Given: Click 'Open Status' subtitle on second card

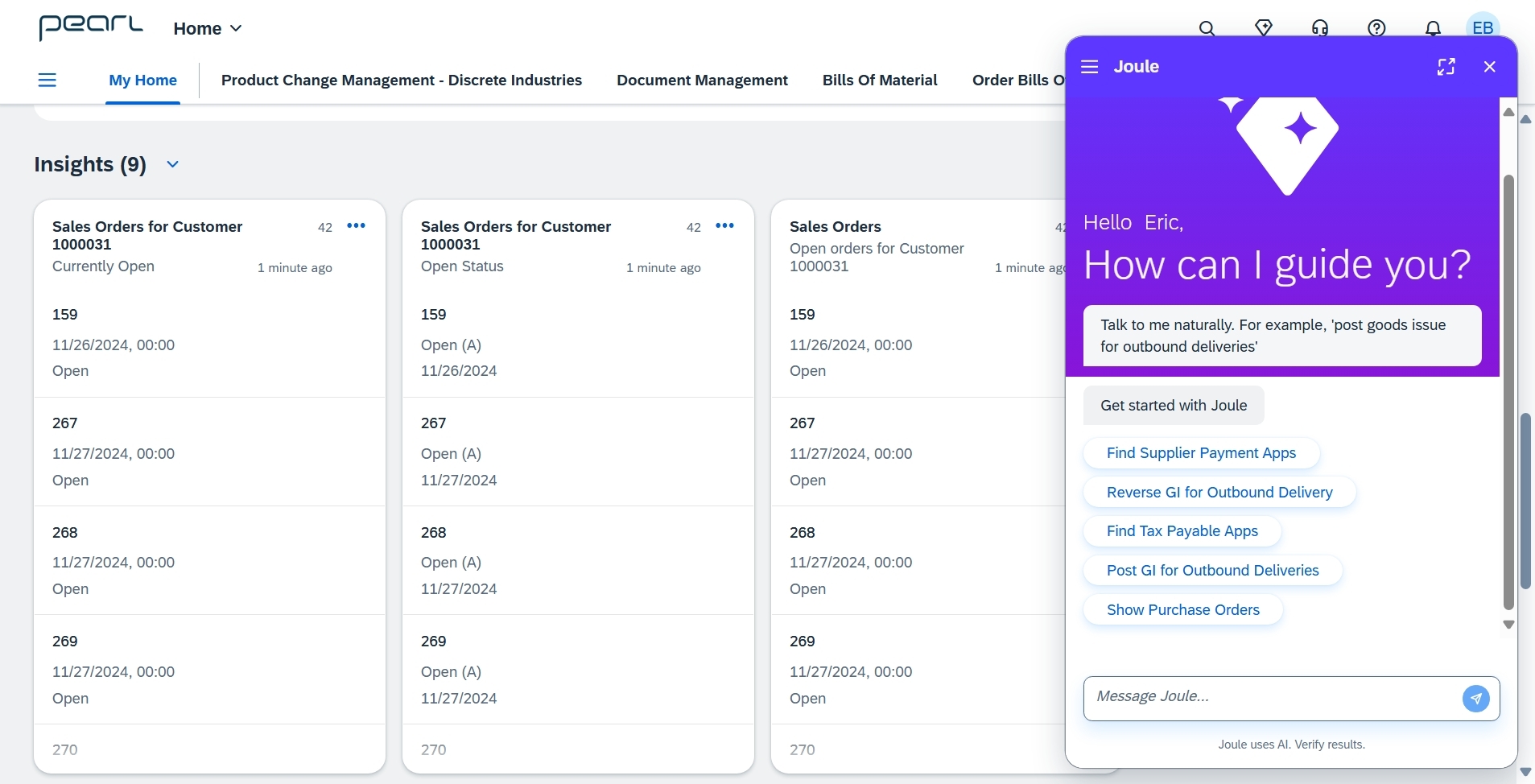Looking at the screenshot, I should click(462, 266).
